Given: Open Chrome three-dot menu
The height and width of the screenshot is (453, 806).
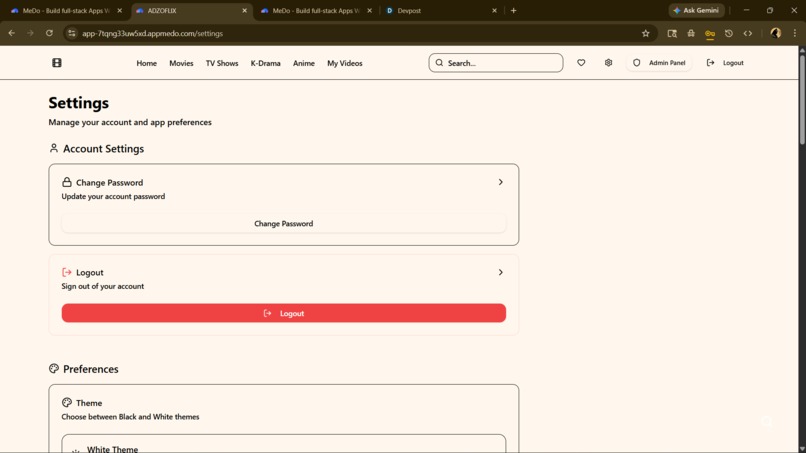Looking at the screenshot, I should click(x=795, y=33).
